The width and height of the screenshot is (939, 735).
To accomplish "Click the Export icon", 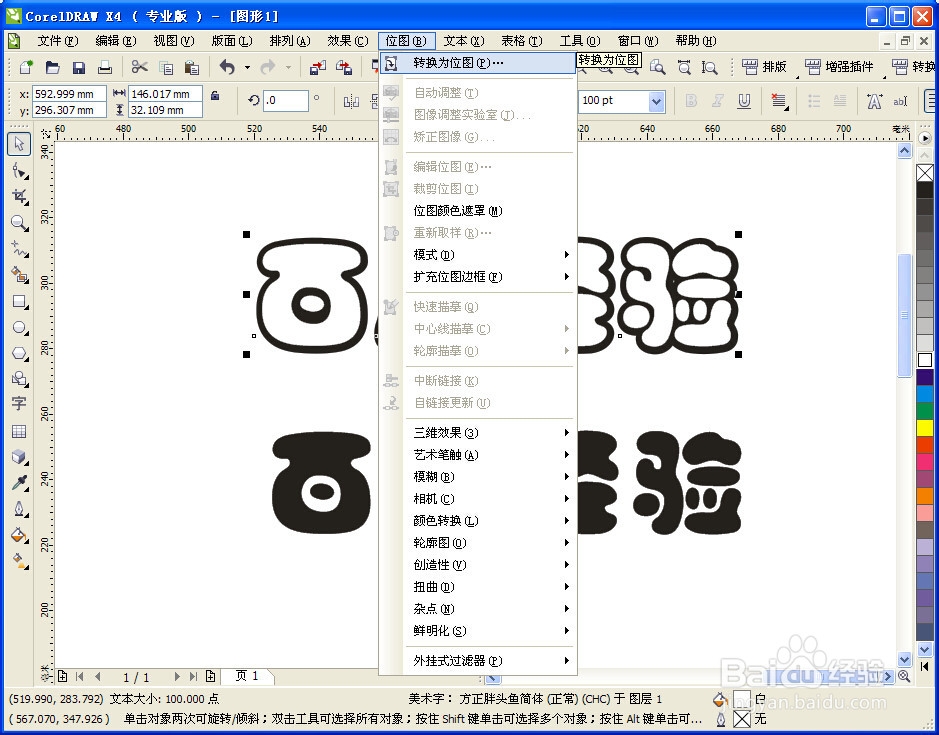I will click(344, 67).
